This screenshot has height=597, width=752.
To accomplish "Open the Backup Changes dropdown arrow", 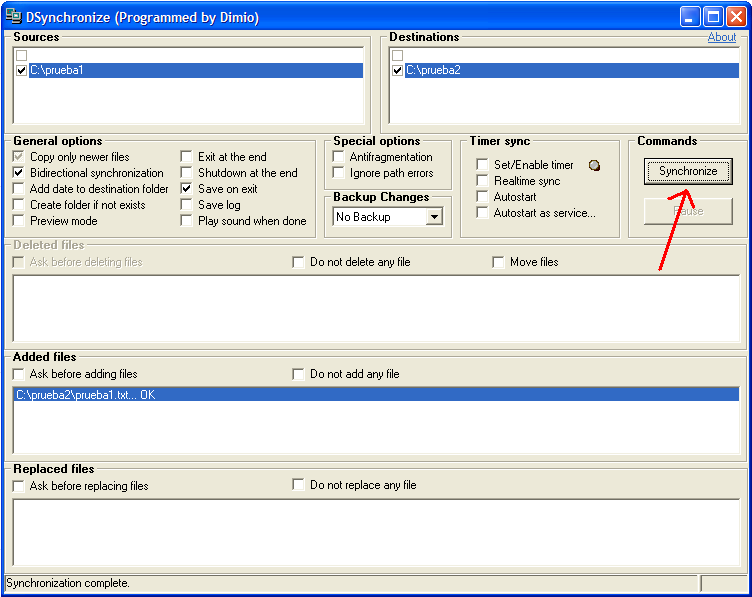I will 434,217.
